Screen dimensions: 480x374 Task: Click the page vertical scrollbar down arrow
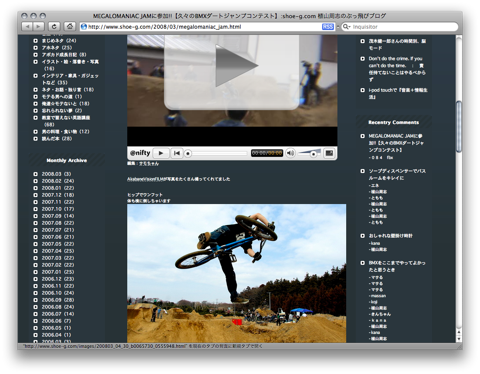[x=459, y=339]
